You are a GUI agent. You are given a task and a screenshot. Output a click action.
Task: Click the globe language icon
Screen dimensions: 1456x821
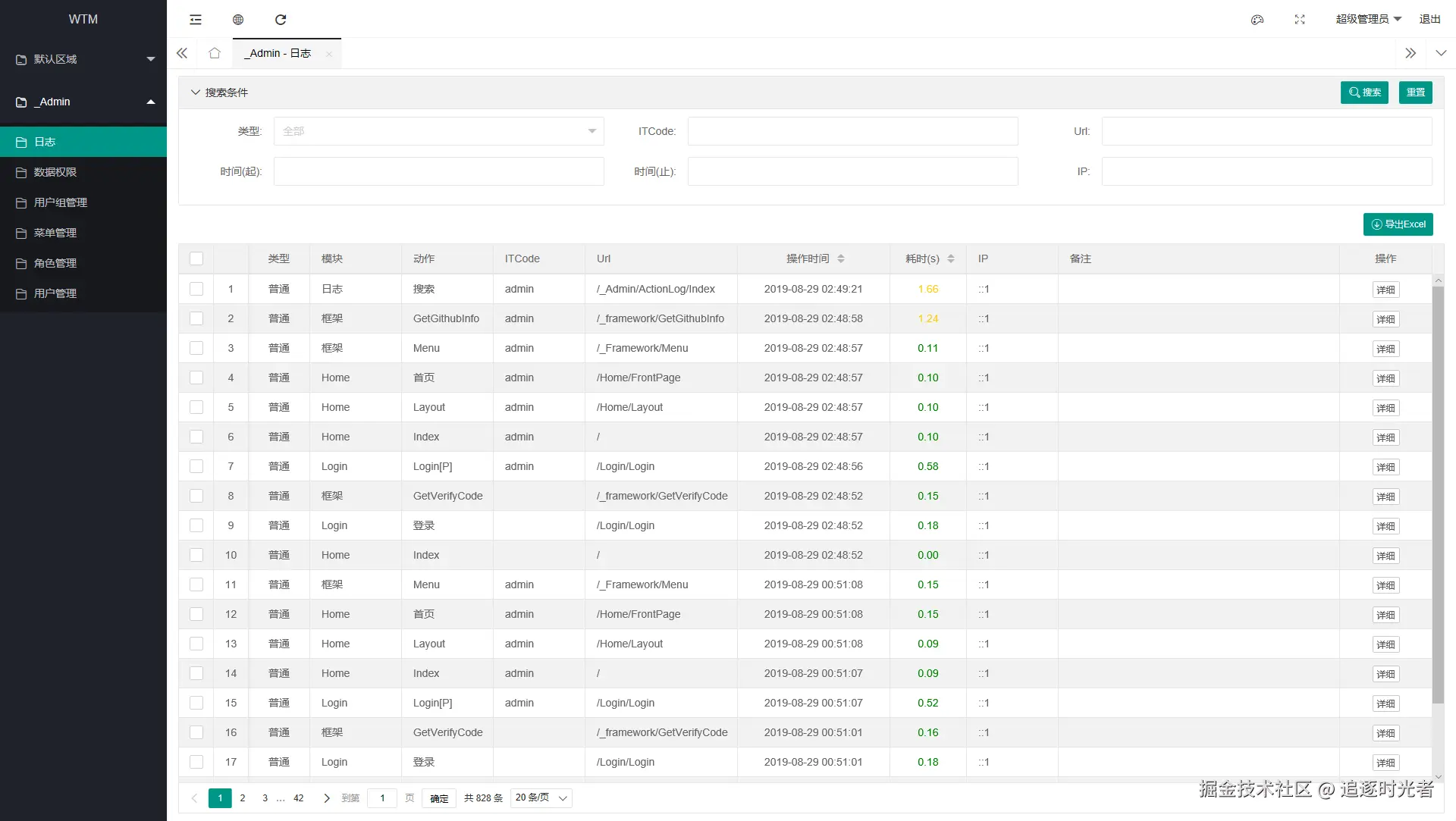[238, 20]
